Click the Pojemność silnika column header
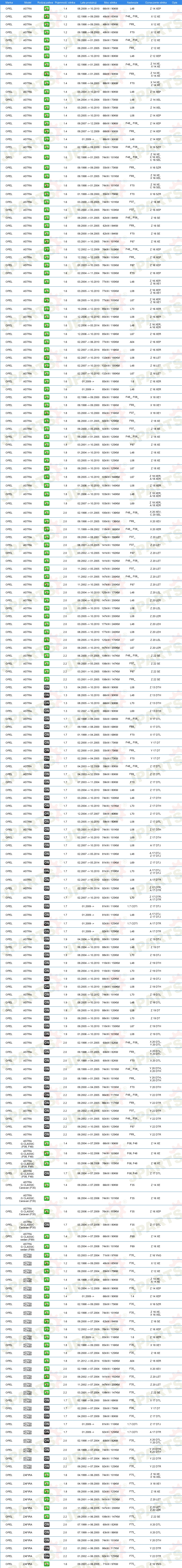Screen dimensions: 182x1568 pyautogui.click(x=65, y=2)
